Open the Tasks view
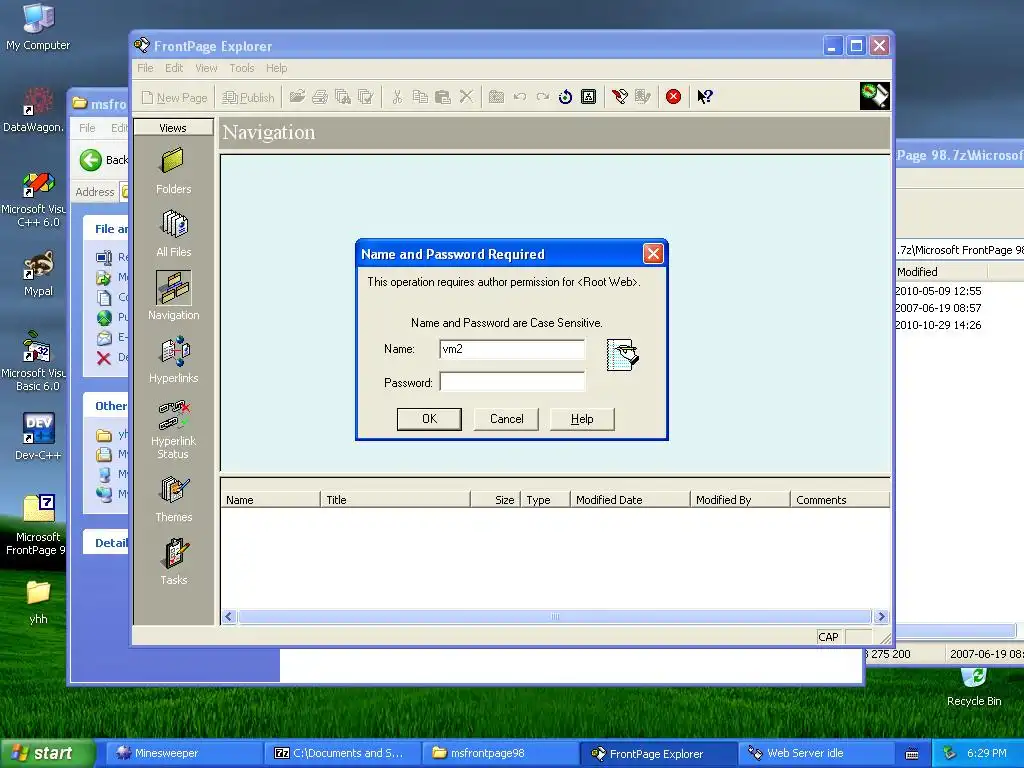Screen dimensions: 1024x768 pos(173,562)
